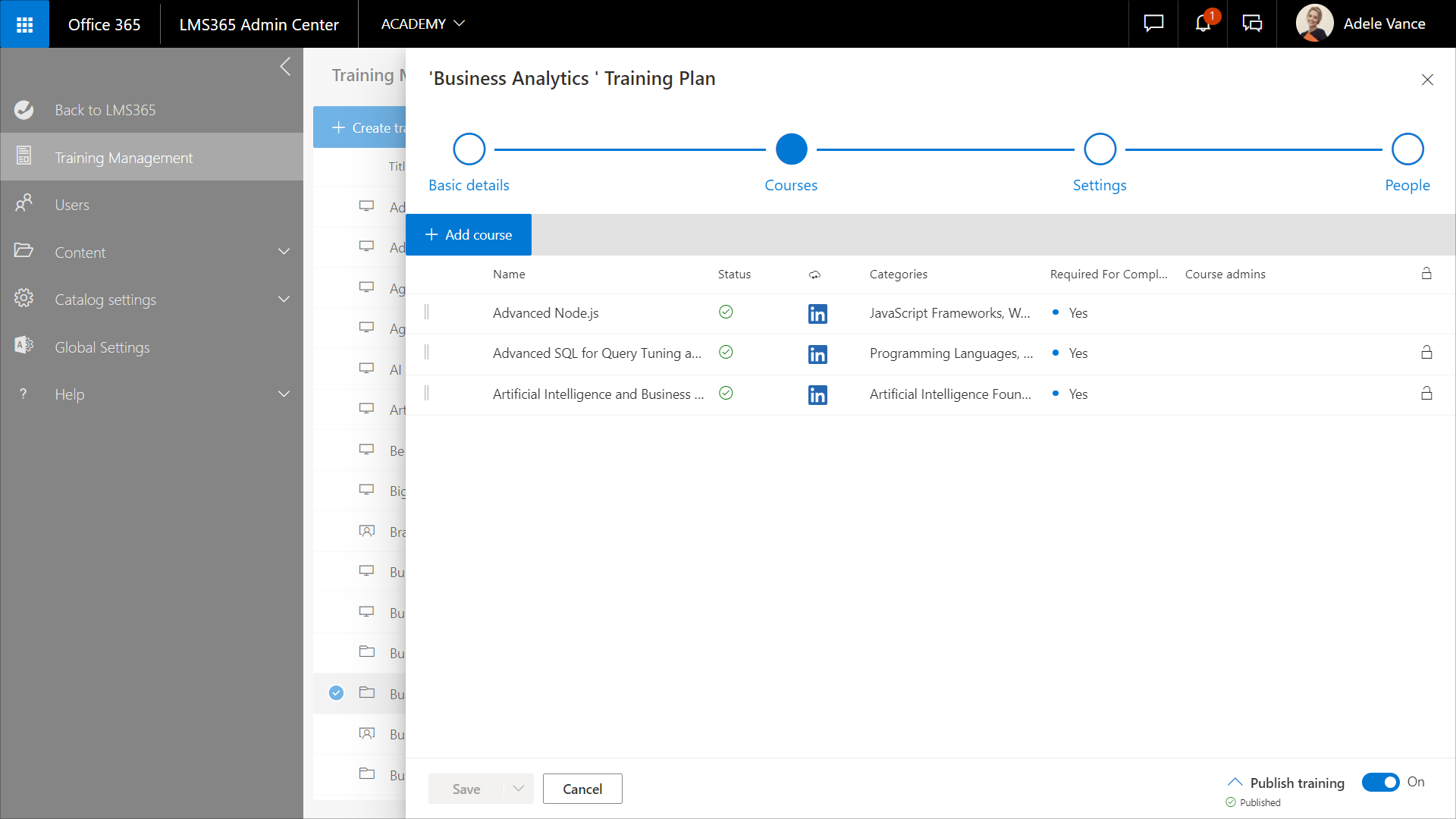Click the Global Settings icon
The image size is (1456, 819).
click(x=24, y=346)
